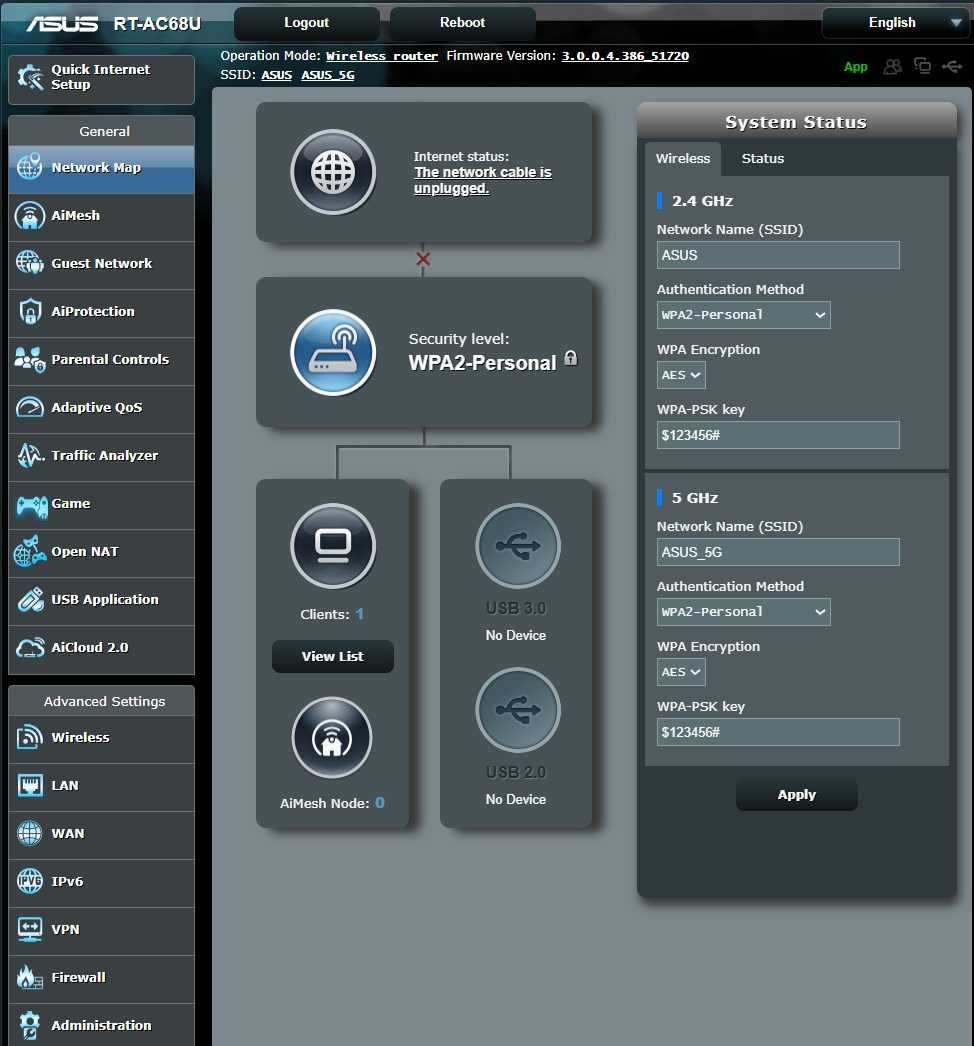Open Guest Network via its icon
Screen dimensions: 974x1046
(29, 263)
